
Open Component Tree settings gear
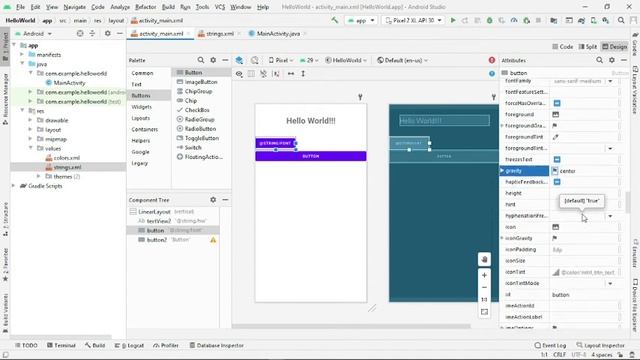[213, 200]
